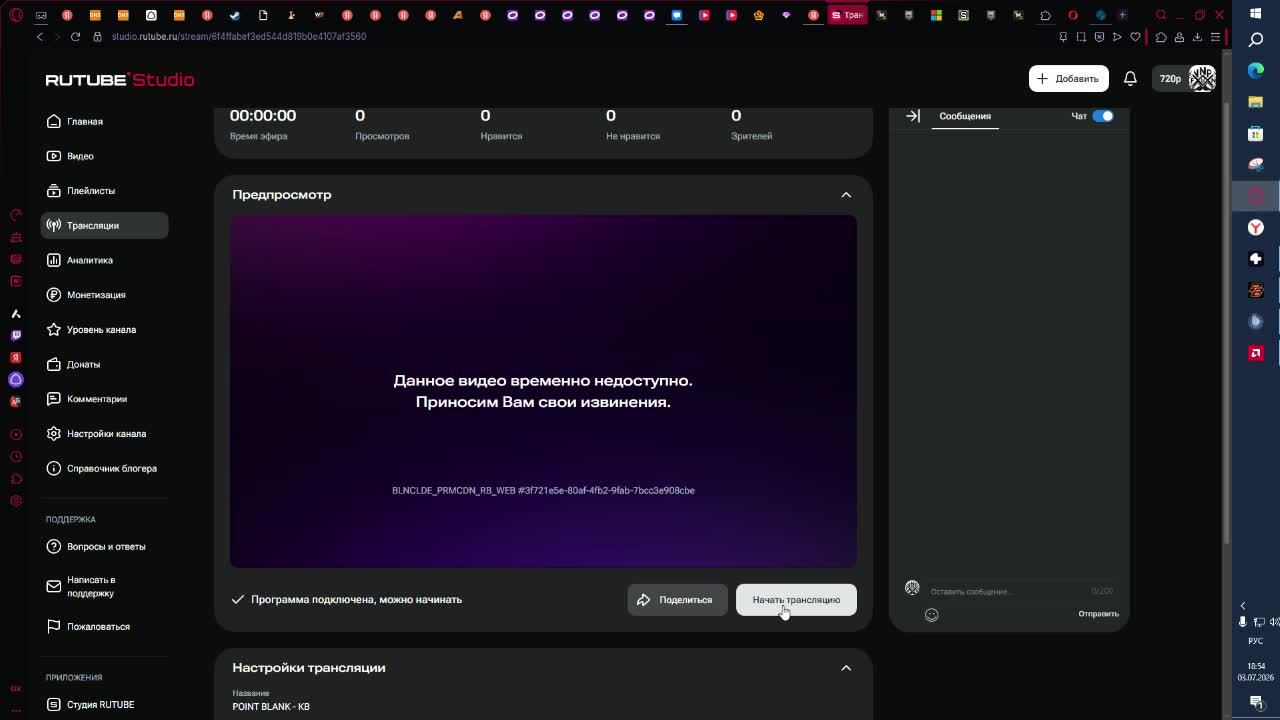Image resolution: width=1280 pixels, height=720 pixels.
Task: Open Справочник блогера
Action: pyautogui.click(x=104, y=468)
